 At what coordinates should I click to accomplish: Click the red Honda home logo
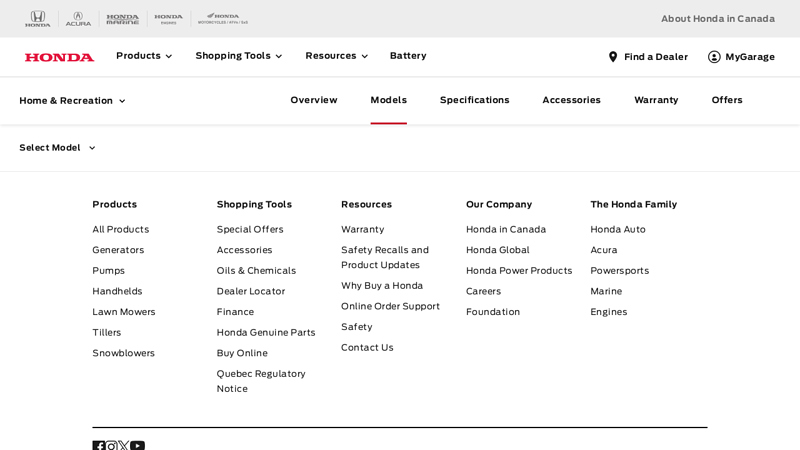coord(59,57)
